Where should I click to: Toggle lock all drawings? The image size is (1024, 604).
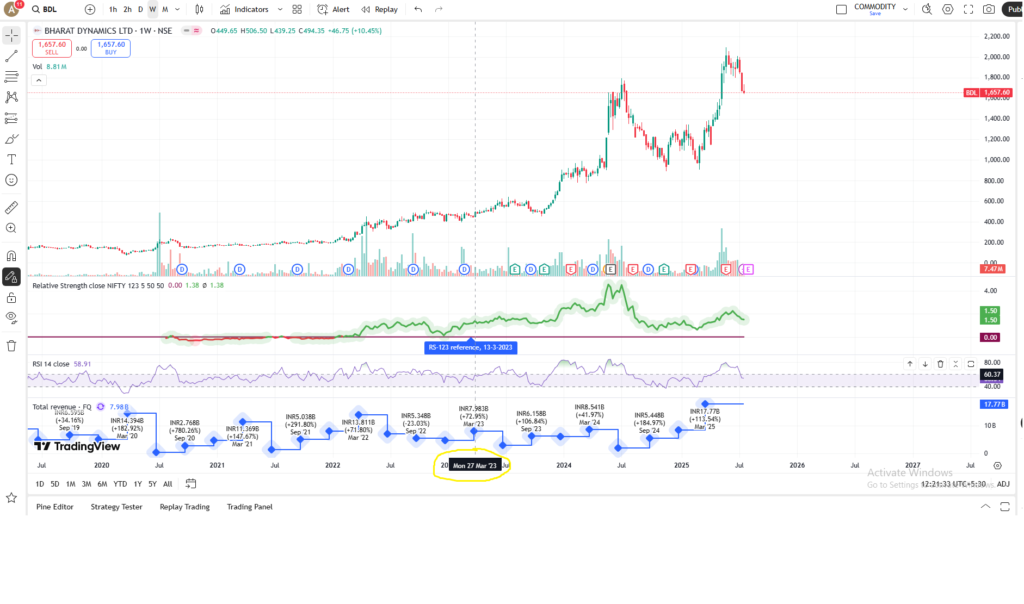pyautogui.click(x=11, y=298)
